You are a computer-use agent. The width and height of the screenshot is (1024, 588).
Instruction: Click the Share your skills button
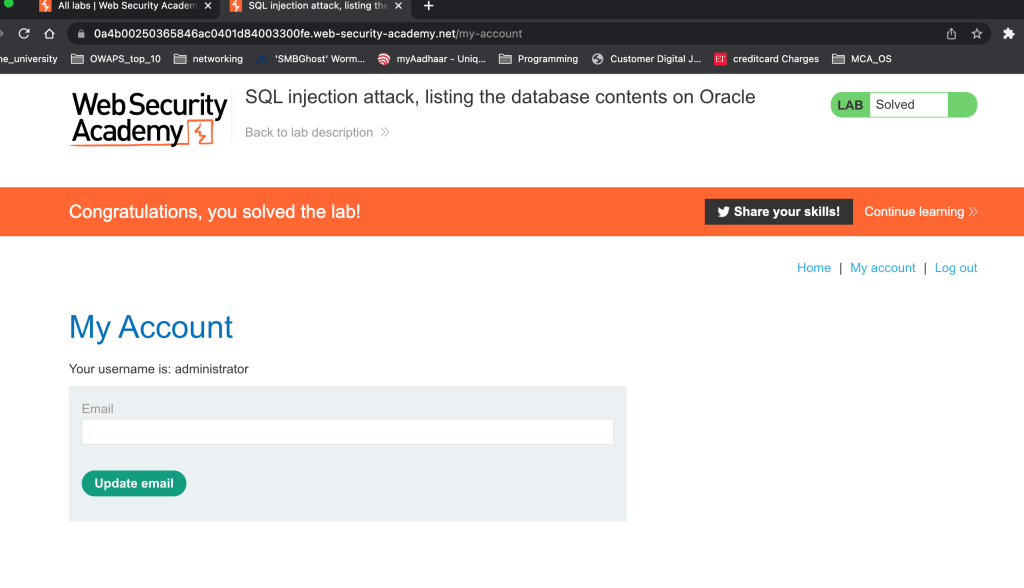tap(778, 212)
